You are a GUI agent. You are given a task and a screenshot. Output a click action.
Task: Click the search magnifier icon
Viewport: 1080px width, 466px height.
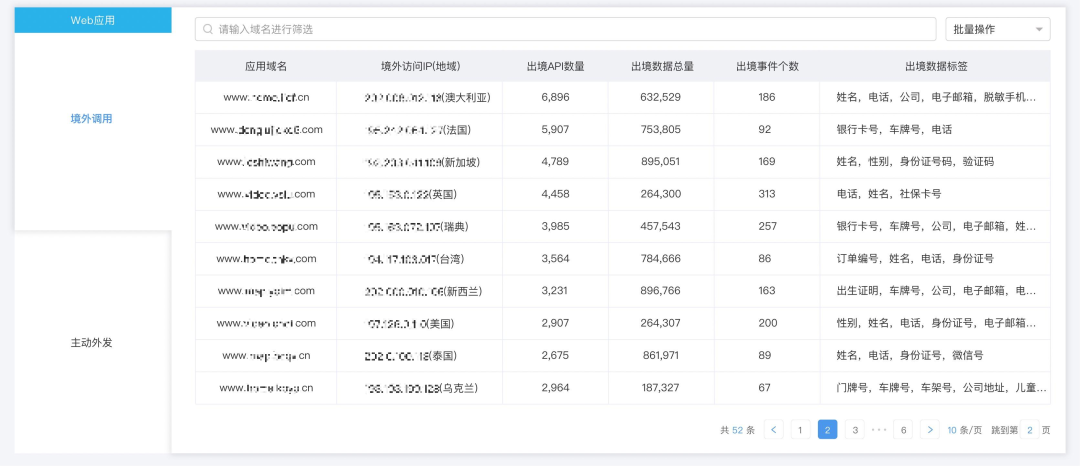click(x=208, y=30)
